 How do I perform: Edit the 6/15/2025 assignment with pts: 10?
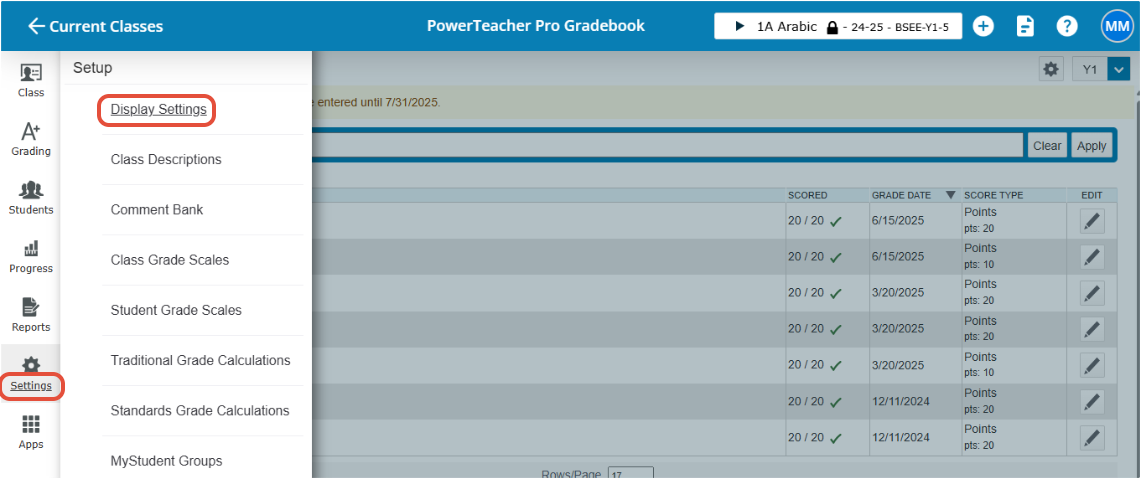[x=1092, y=256]
